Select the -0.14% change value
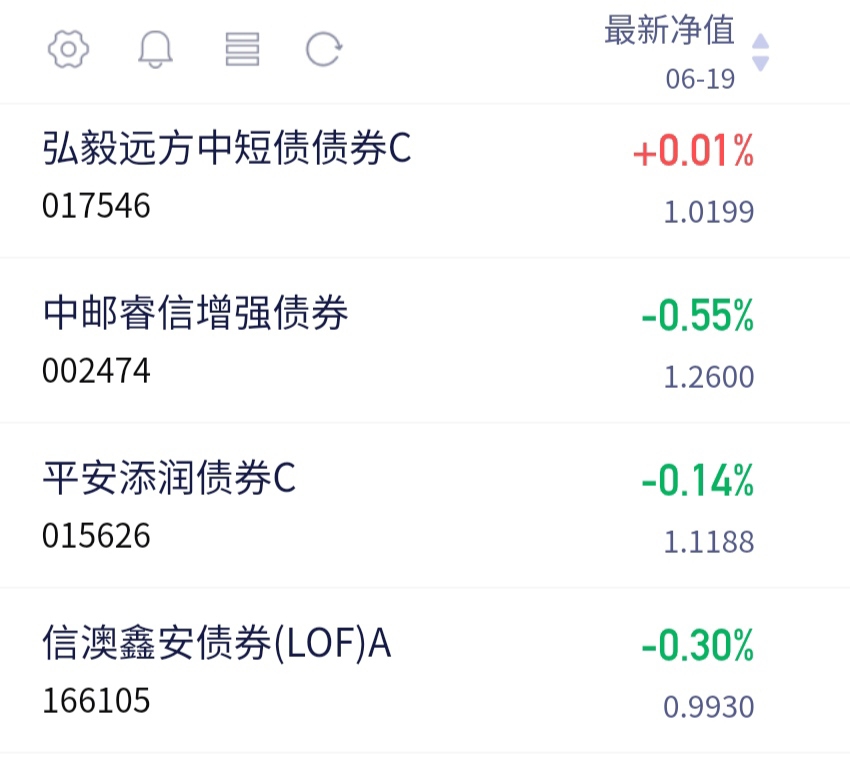The height and width of the screenshot is (759, 850). [698, 480]
